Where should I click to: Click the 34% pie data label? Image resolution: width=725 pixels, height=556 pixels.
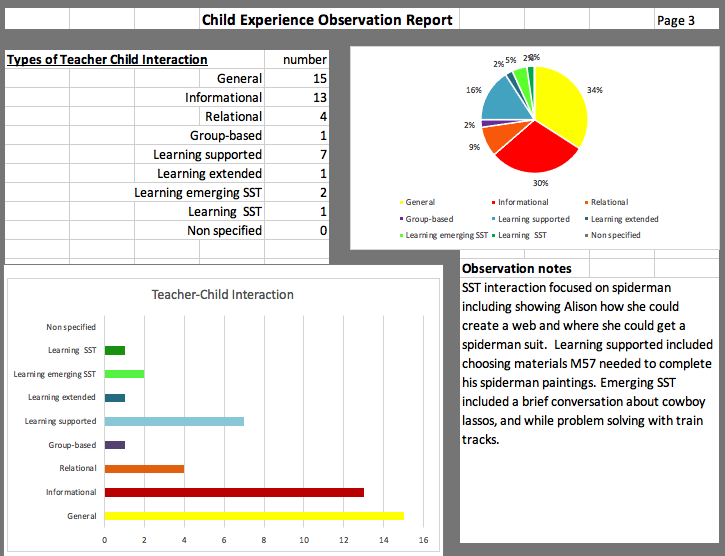tap(595, 90)
